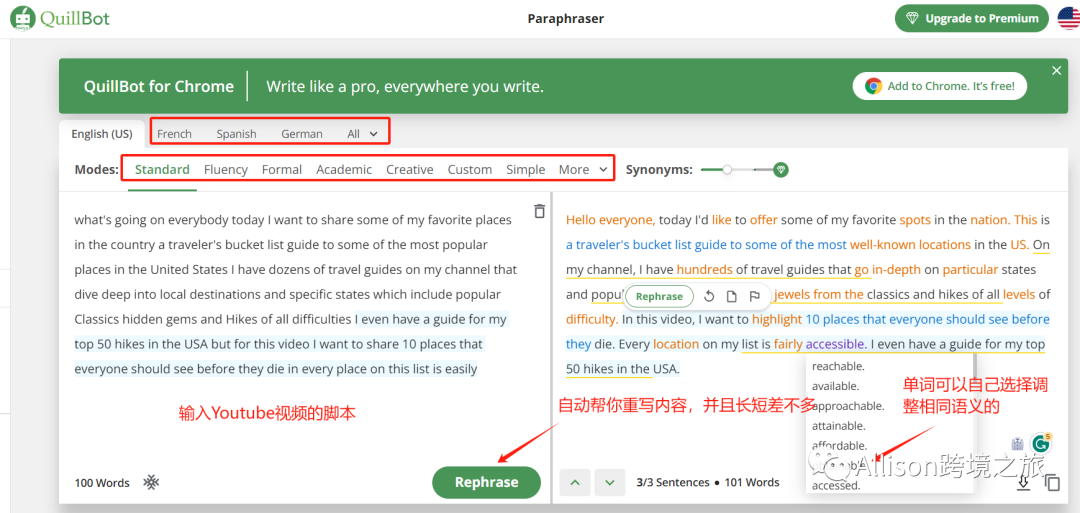The width and height of the screenshot is (1080, 513).
Task: Click the Synonyms slider handle
Action: click(x=727, y=169)
